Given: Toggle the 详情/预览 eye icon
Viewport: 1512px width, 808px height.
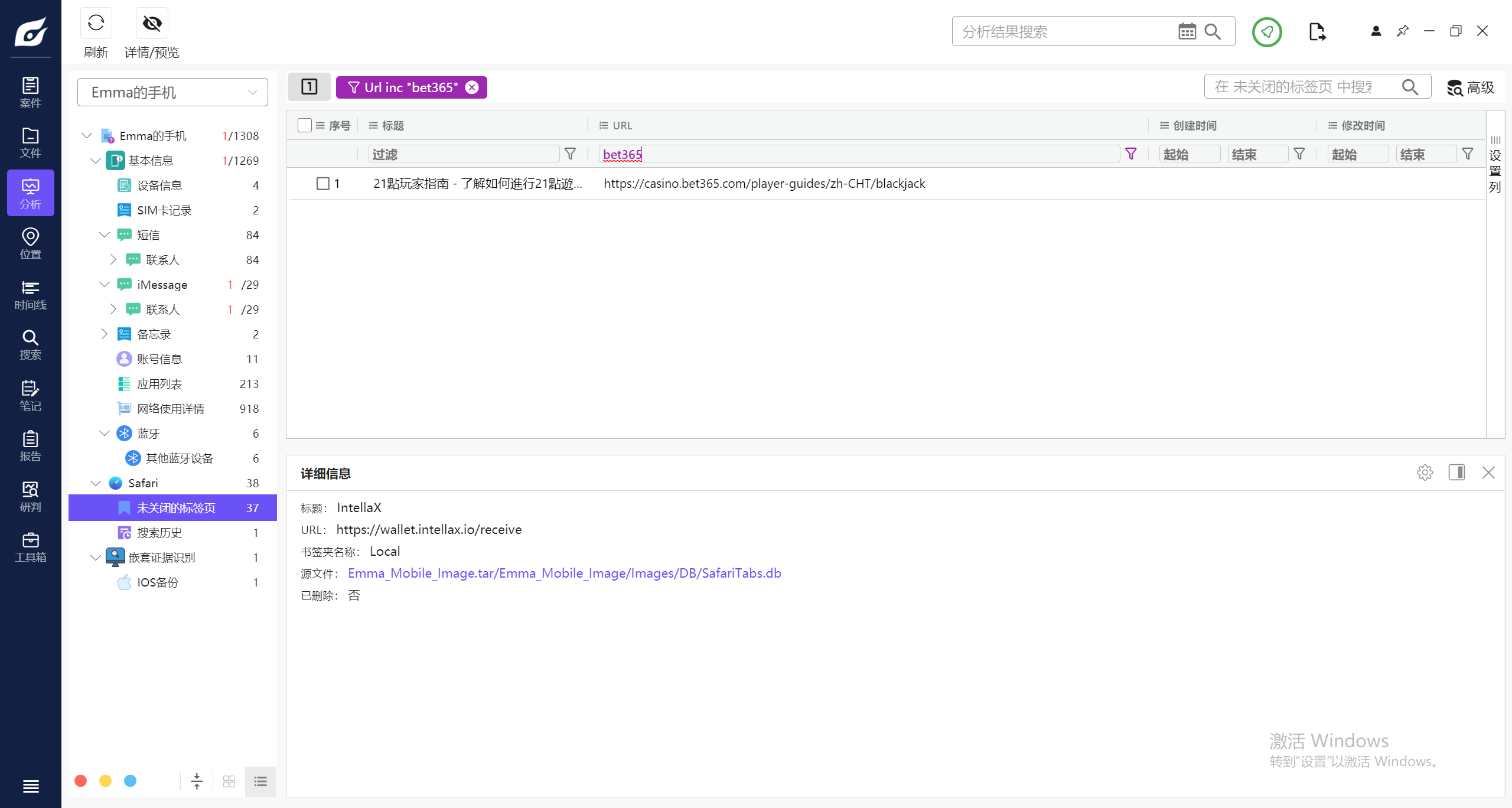Looking at the screenshot, I should (152, 24).
